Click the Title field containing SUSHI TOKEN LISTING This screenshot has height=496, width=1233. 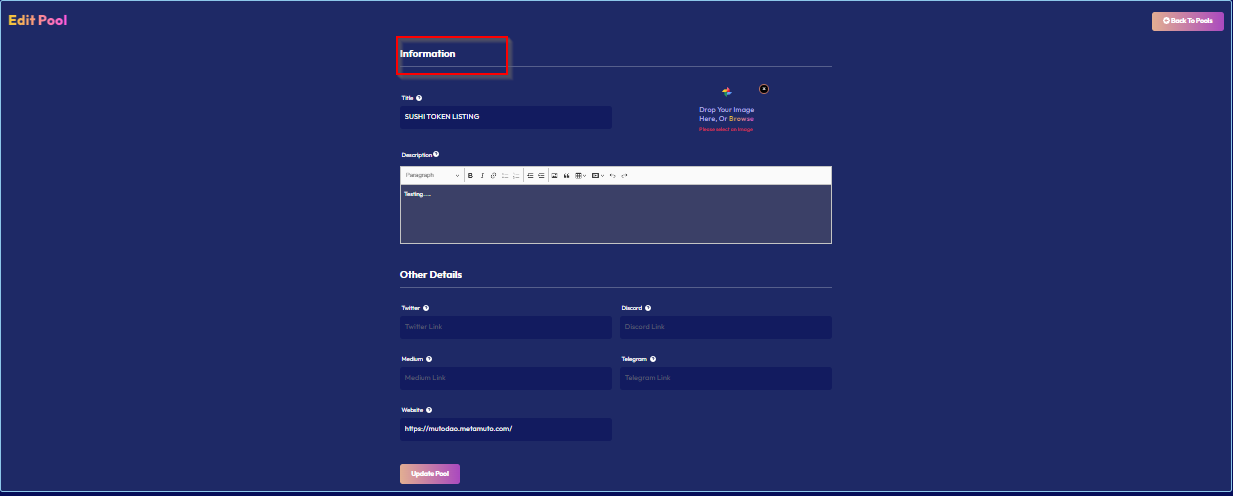[x=505, y=117]
